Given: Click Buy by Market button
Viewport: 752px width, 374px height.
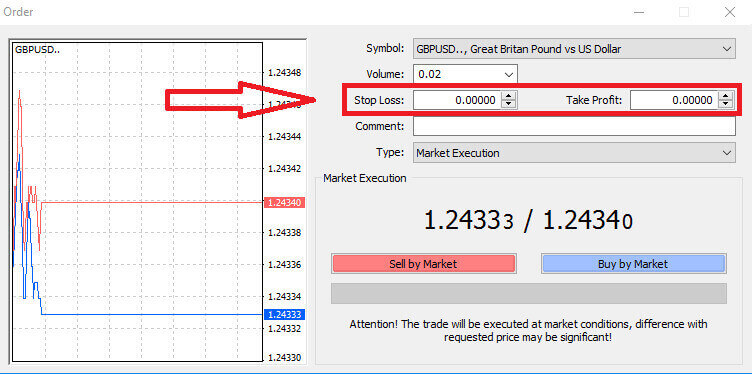Looking at the screenshot, I should pos(633,264).
